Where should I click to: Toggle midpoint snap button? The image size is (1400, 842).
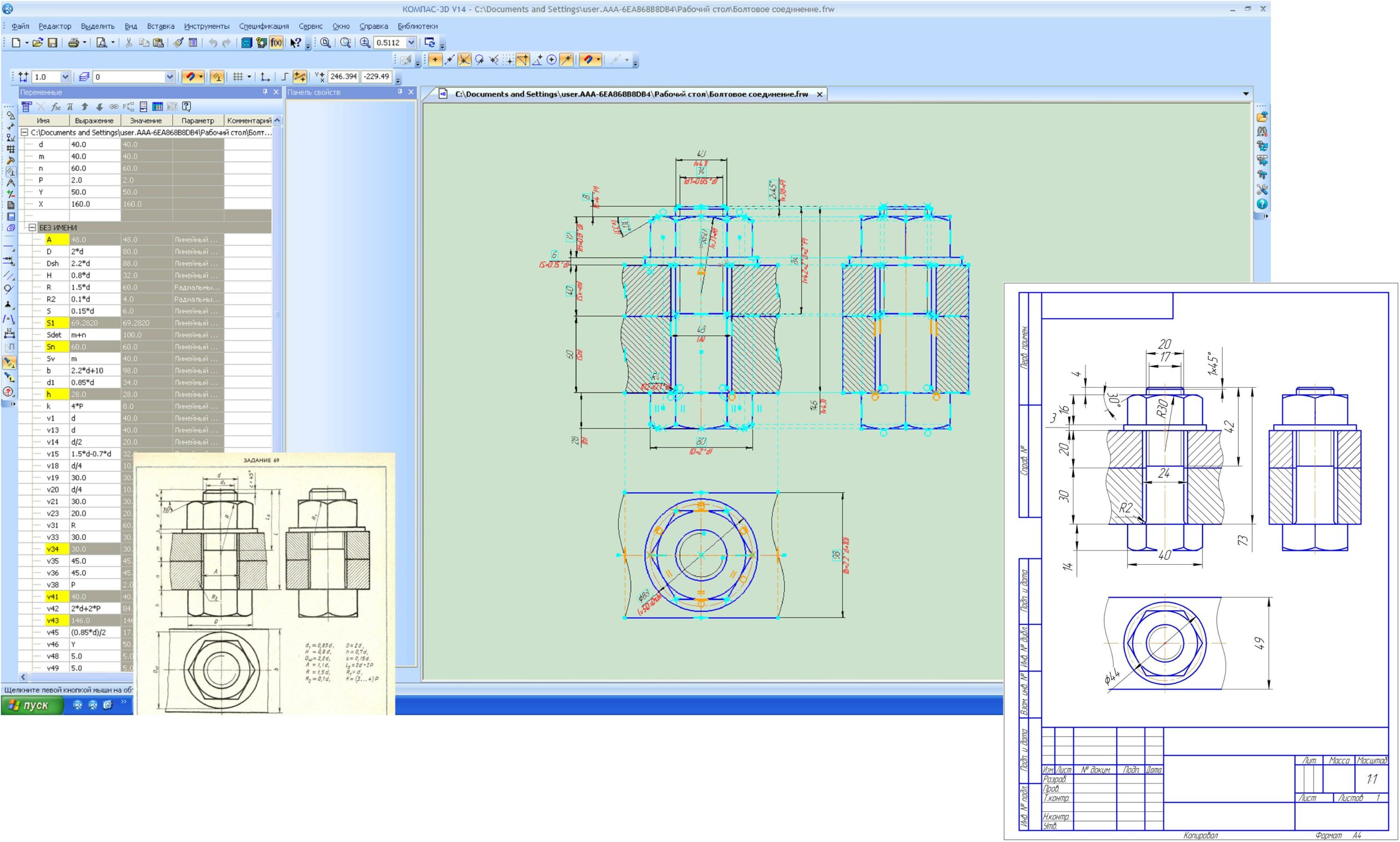coord(450,60)
